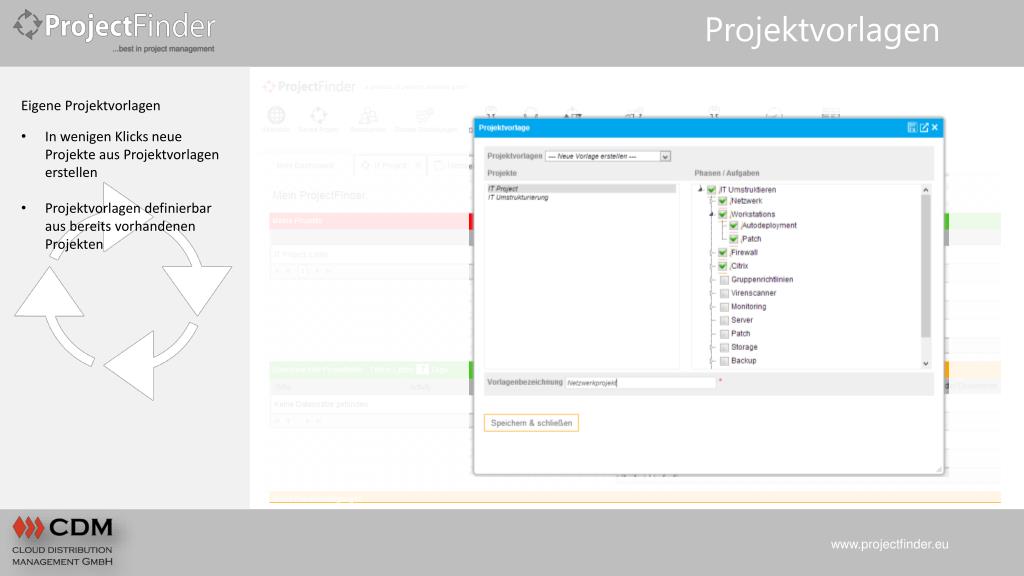Screen dimensions: 1024x576
Task: Check the Storage checkbox
Action: tap(724, 347)
